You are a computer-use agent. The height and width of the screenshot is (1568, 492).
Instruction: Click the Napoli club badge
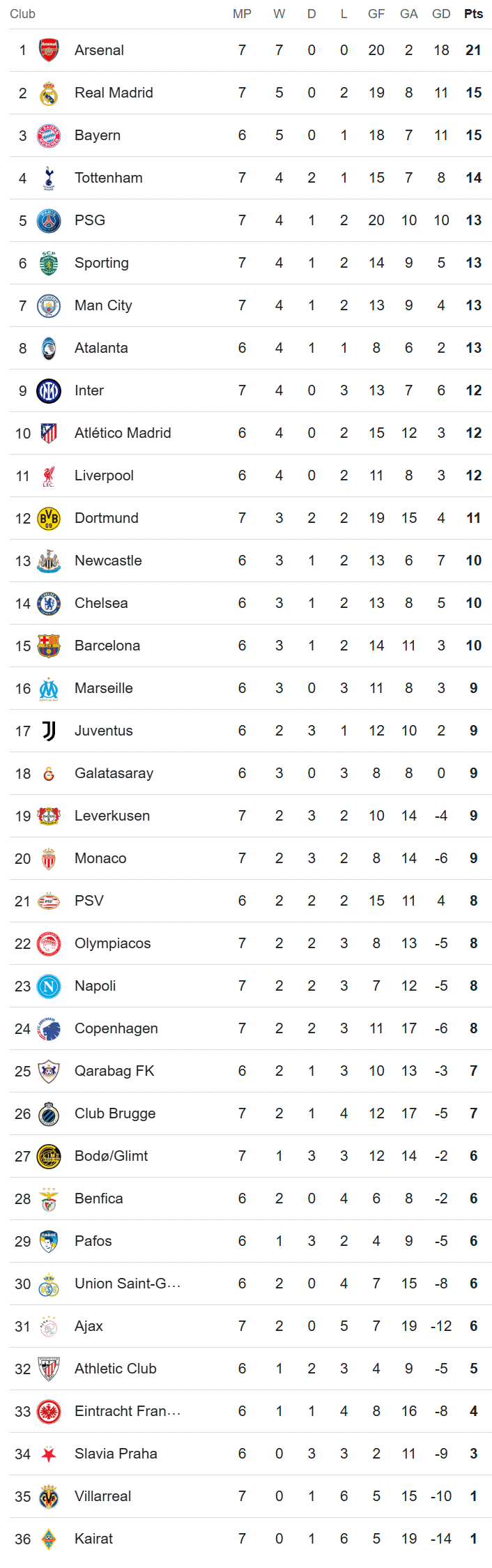[x=49, y=986]
